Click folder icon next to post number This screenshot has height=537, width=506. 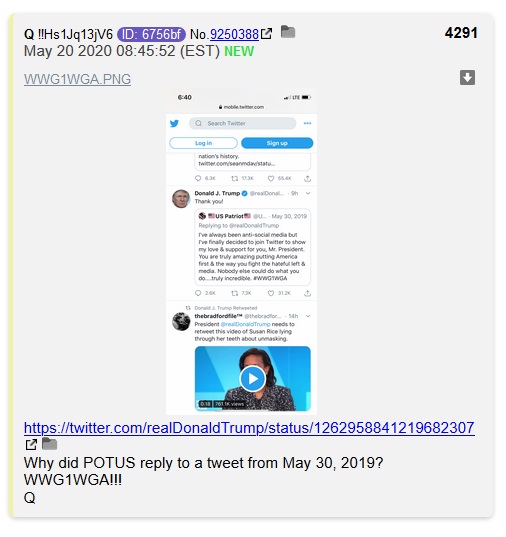288,32
